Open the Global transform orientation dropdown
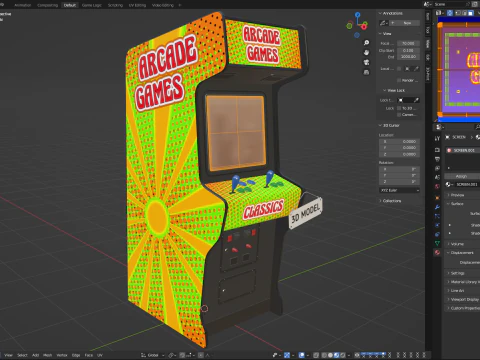480x360 pixels. point(153,355)
